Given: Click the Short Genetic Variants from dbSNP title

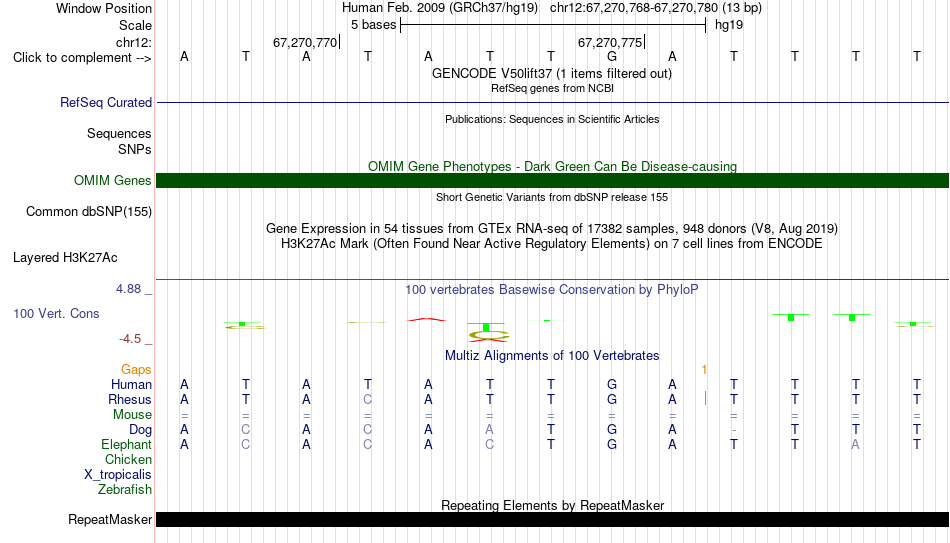Looking at the screenshot, I should (552, 197).
